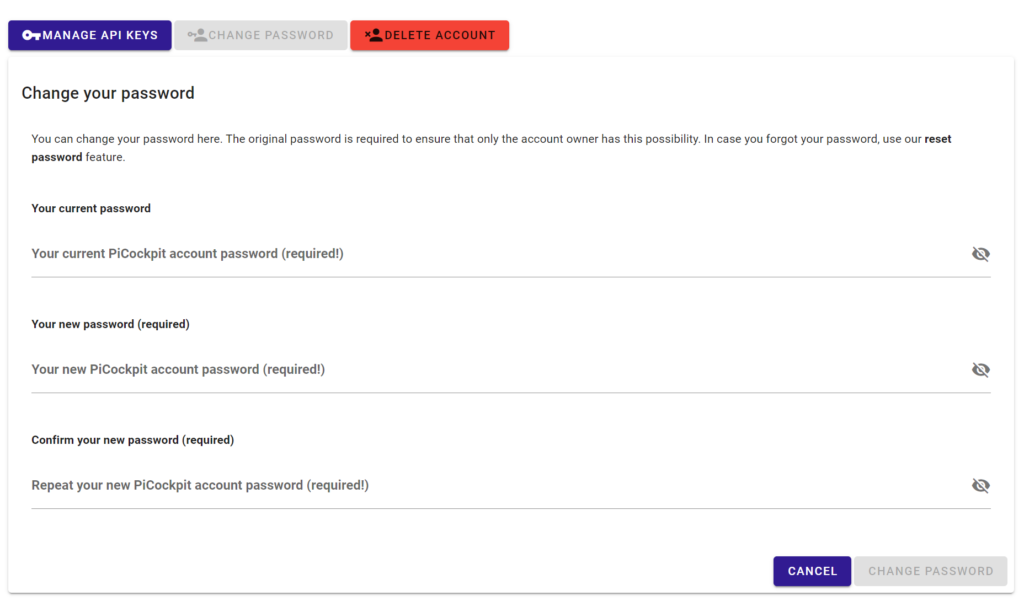
Task: Reveal the repeated new password with eye icon
Action: (980, 485)
